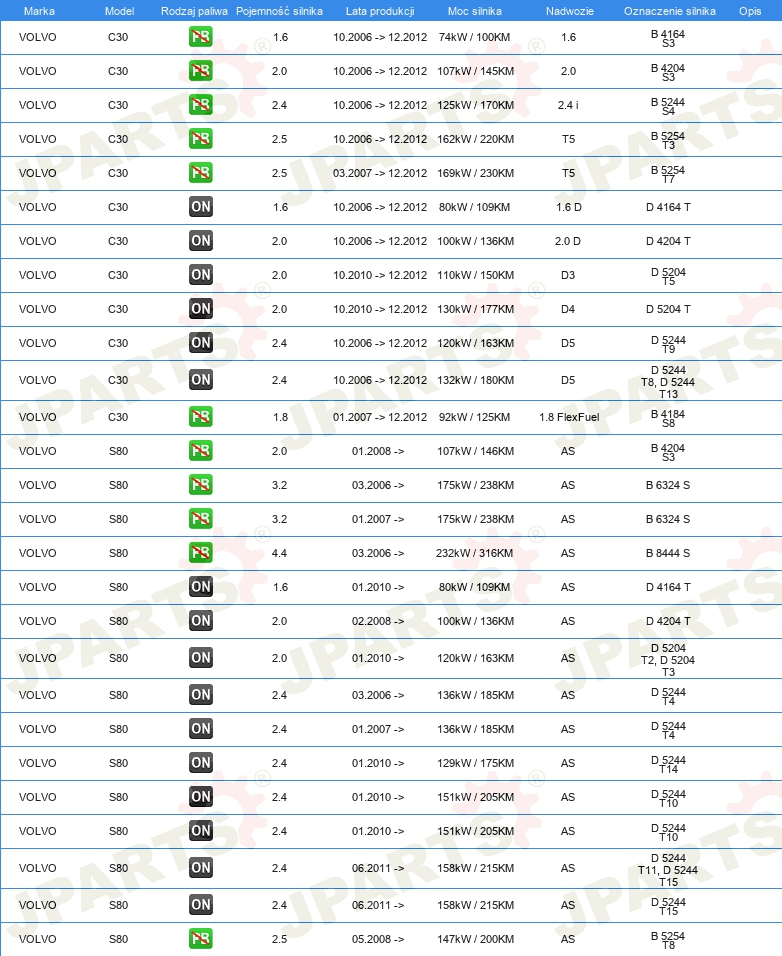Click body type D4
This screenshot has height=956, width=782.
click(x=567, y=309)
